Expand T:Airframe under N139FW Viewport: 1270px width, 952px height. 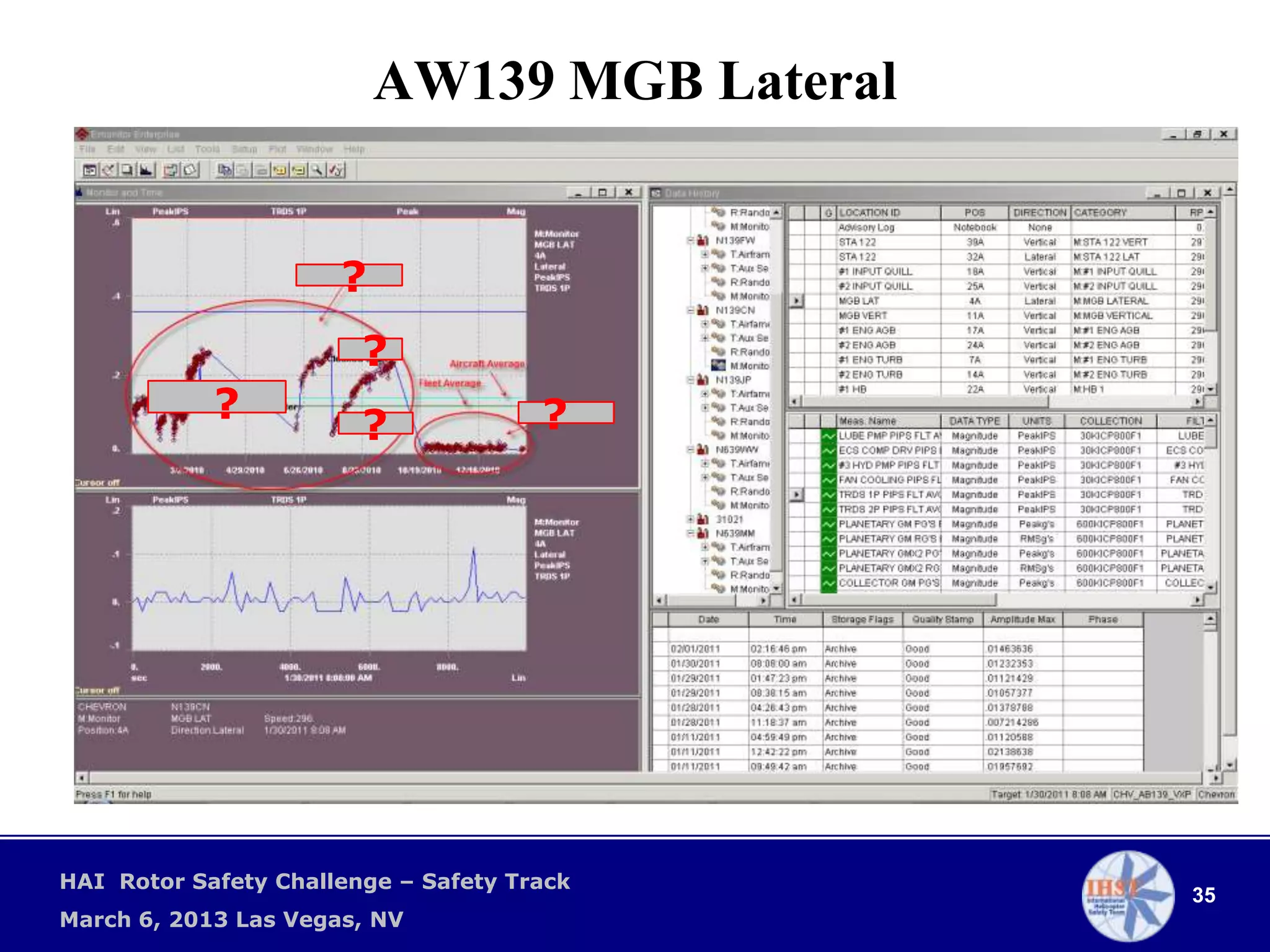click(x=705, y=255)
